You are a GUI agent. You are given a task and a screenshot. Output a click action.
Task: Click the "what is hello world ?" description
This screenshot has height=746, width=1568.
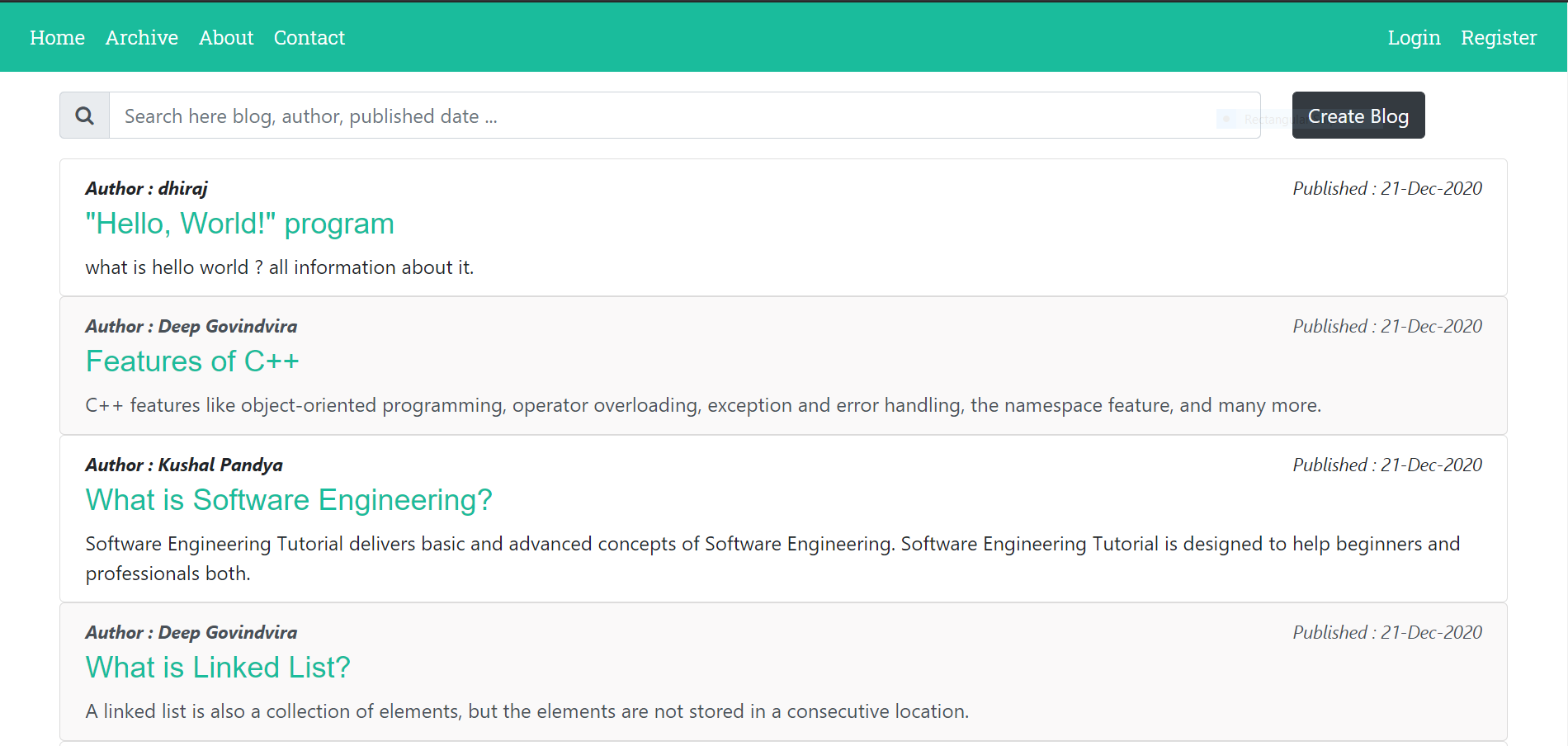coord(280,268)
